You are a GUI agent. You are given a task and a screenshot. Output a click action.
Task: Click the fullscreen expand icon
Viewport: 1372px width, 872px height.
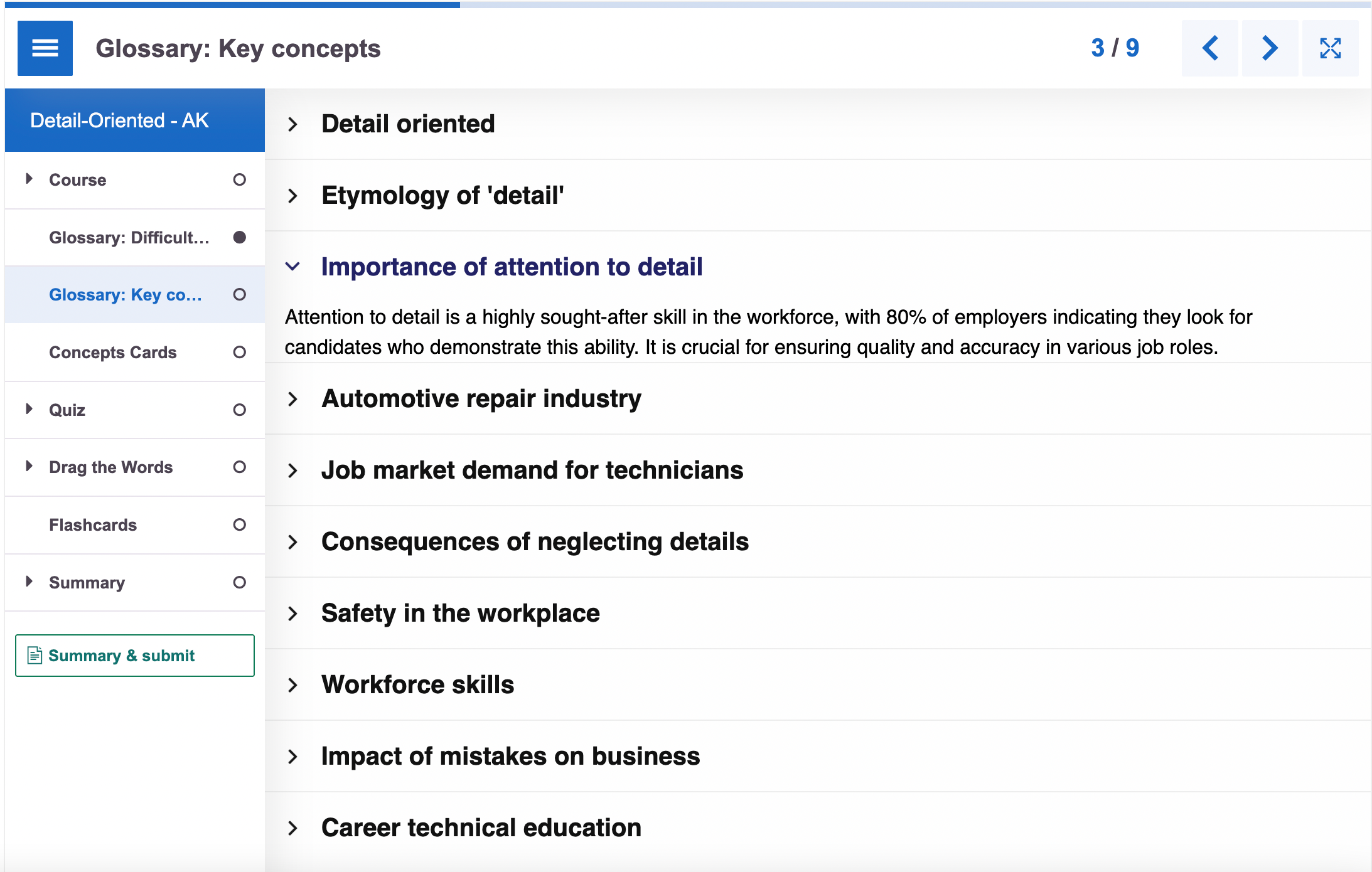tap(1330, 48)
